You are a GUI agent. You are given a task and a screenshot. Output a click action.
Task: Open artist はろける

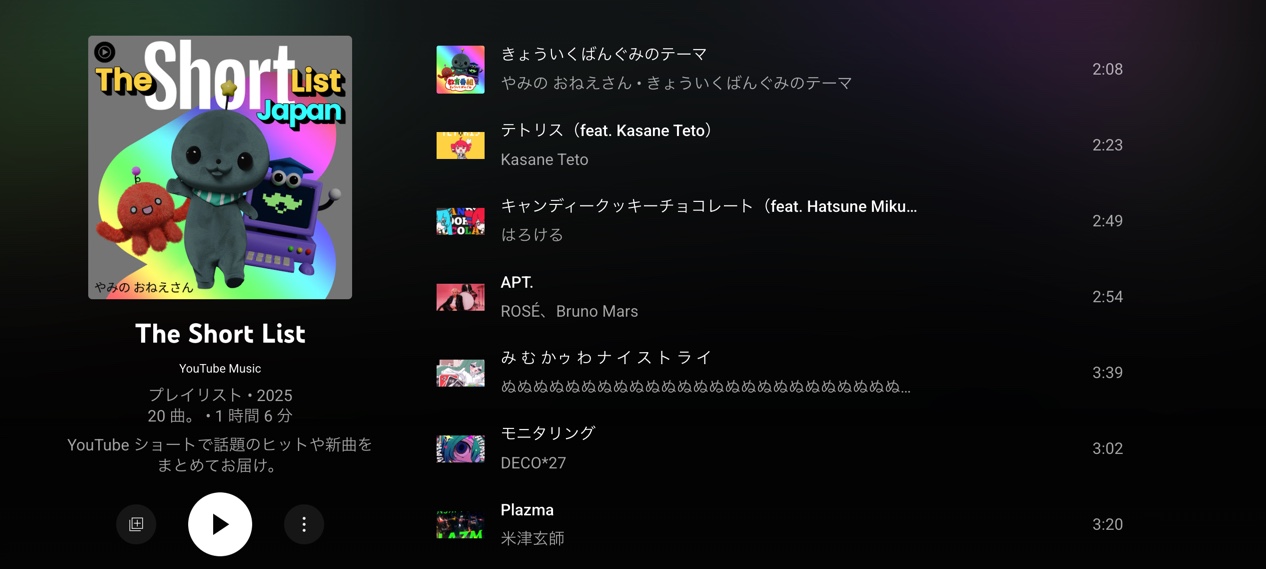click(x=532, y=235)
